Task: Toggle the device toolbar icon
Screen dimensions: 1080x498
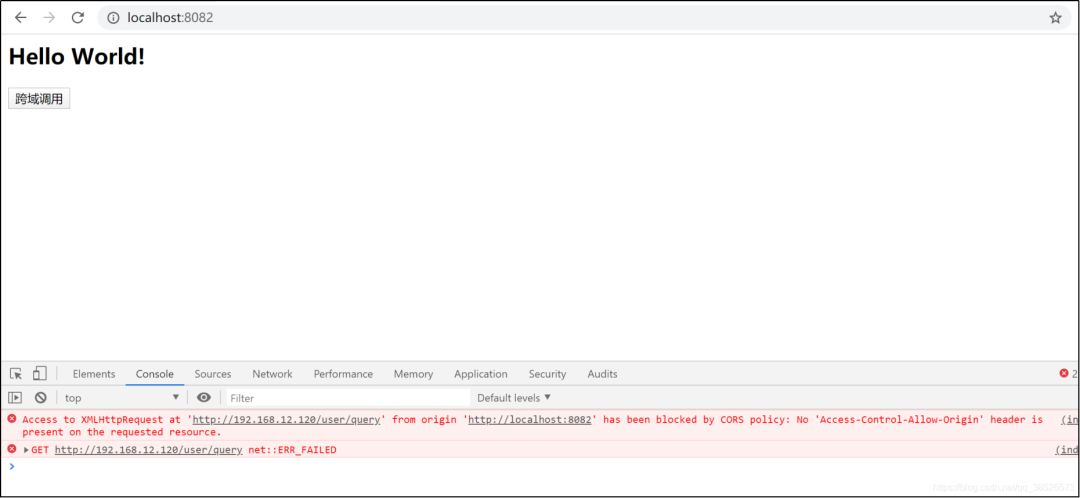Action: click(x=39, y=374)
